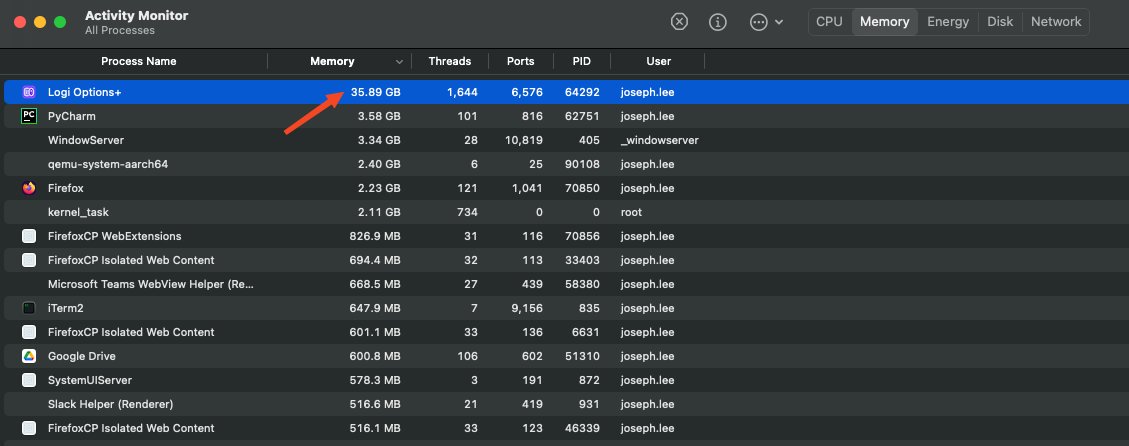Image resolution: width=1129 pixels, height=446 pixels.
Task: Click the PyCharm app icon
Action: [29, 116]
